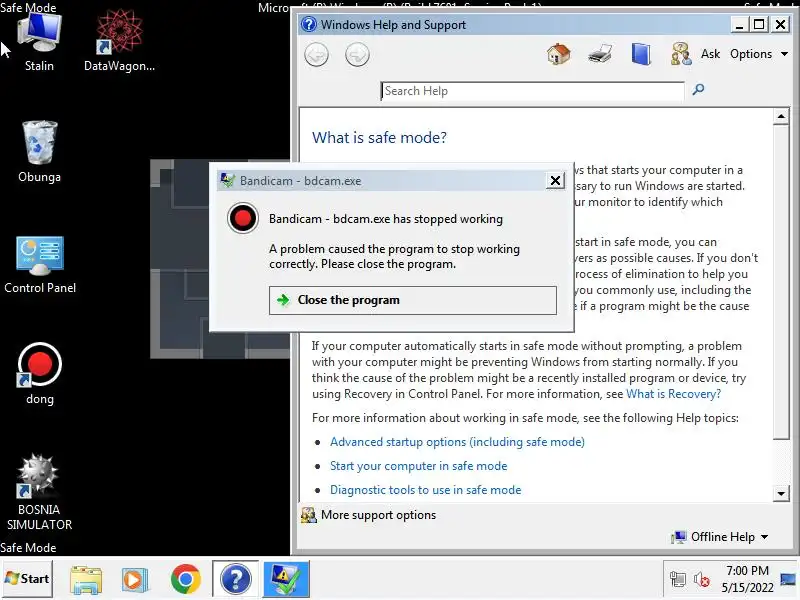
Task: Click the Back arrow in Help and Support
Action: [316, 54]
